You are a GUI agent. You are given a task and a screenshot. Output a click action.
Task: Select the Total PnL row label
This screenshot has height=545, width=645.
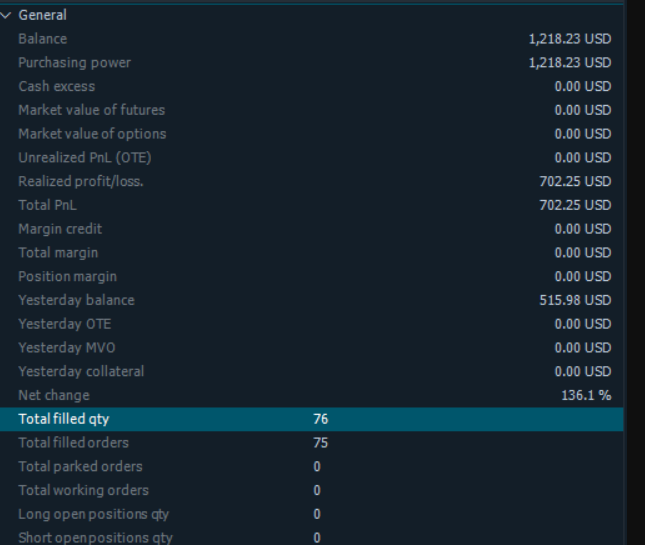pos(48,205)
